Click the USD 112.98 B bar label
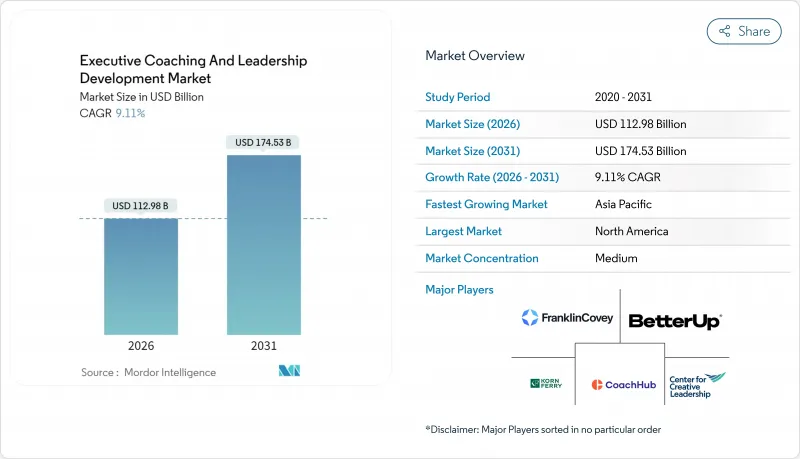 click(141, 206)
